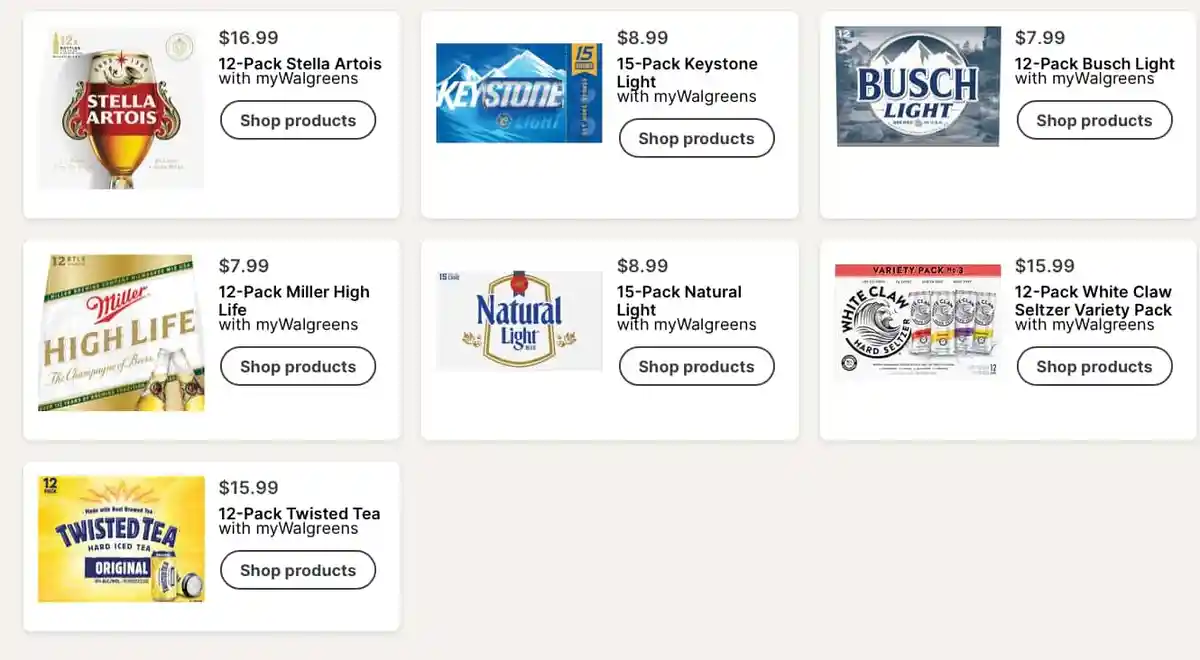Shop products for 12-Pack Busch Light
The height and width of the screenshot is (660, 1200).
coord(1094,120)
